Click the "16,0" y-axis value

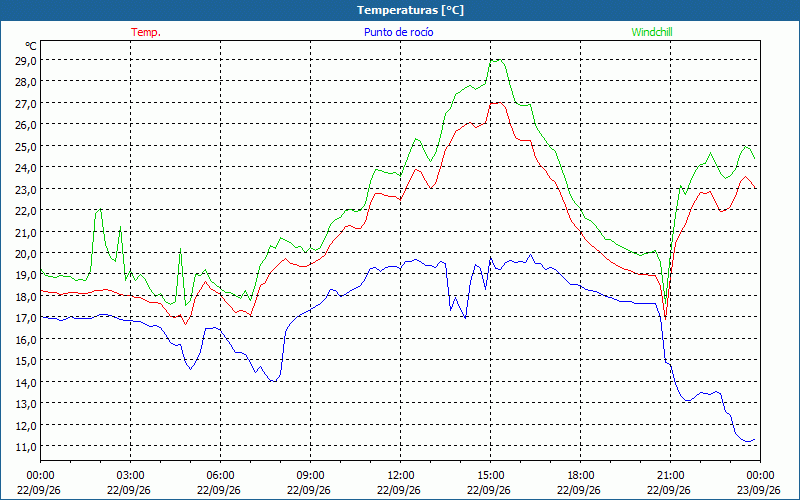click(x=26, y=339)
